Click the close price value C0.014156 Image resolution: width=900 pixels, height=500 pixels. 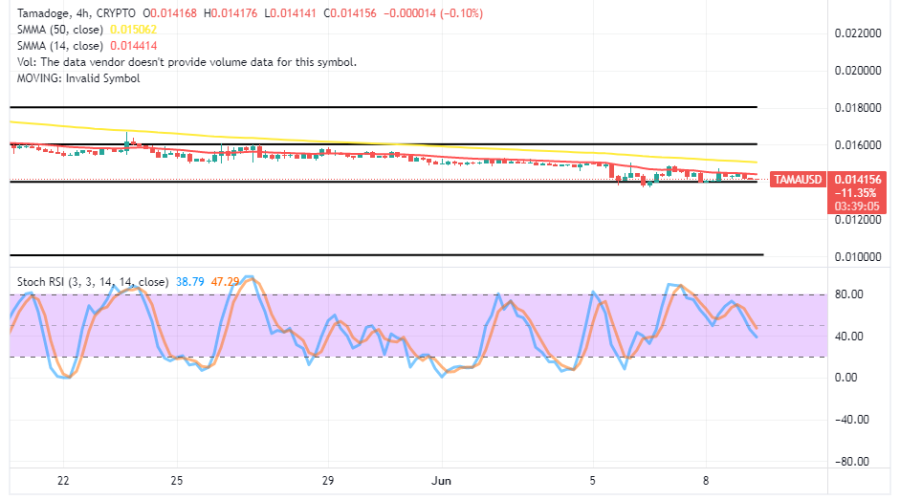point(350,13)
